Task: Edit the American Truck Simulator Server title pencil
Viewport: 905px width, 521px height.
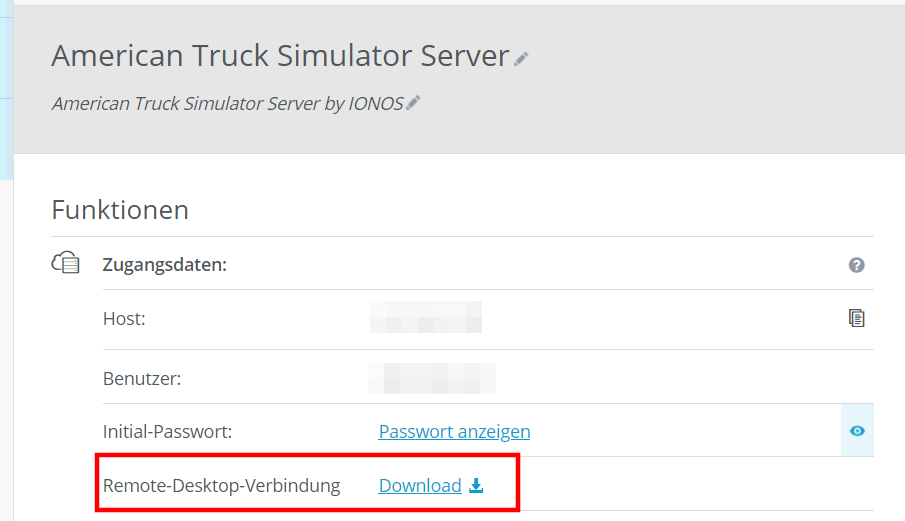Action: [521, 59]
